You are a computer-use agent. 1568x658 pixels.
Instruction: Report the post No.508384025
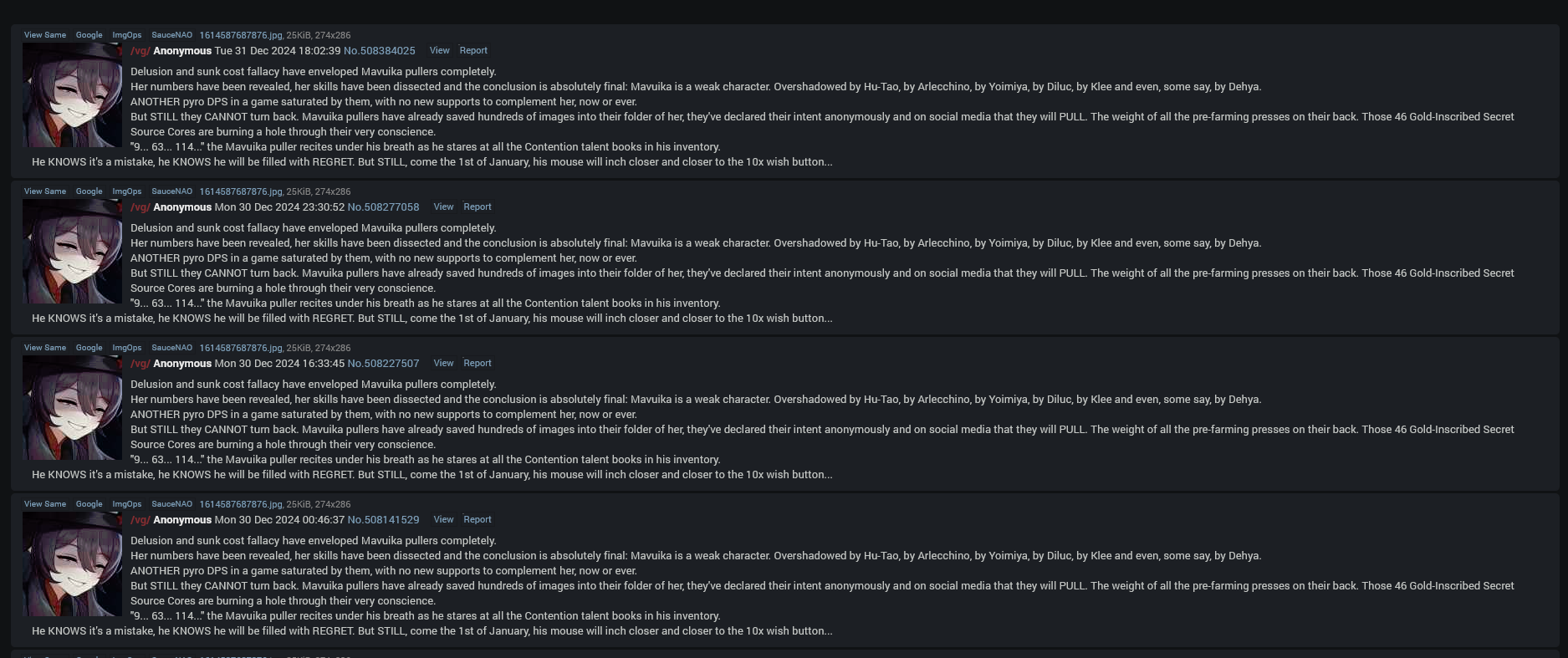click(x=473, y=50)
